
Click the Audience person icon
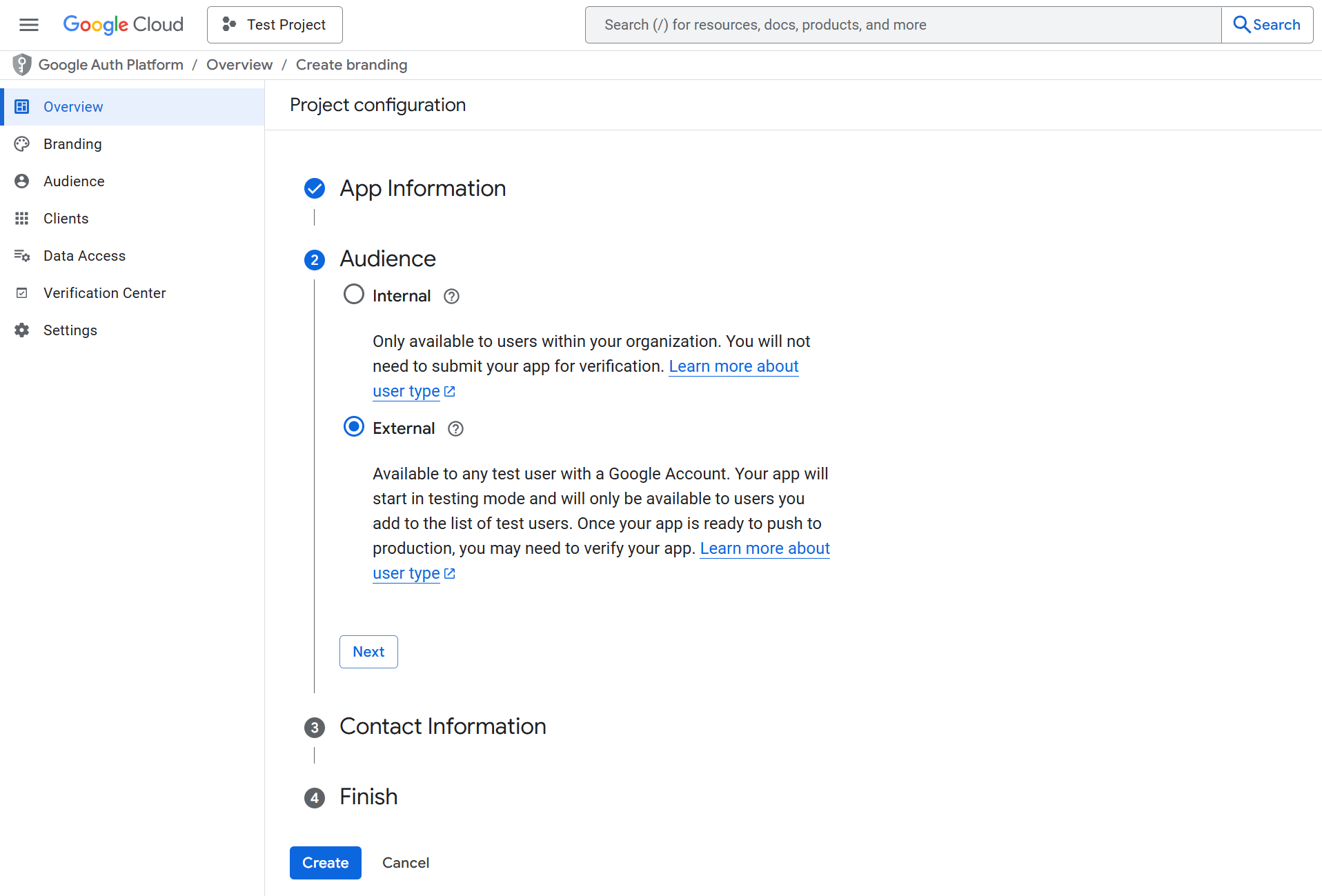point(21,181)
